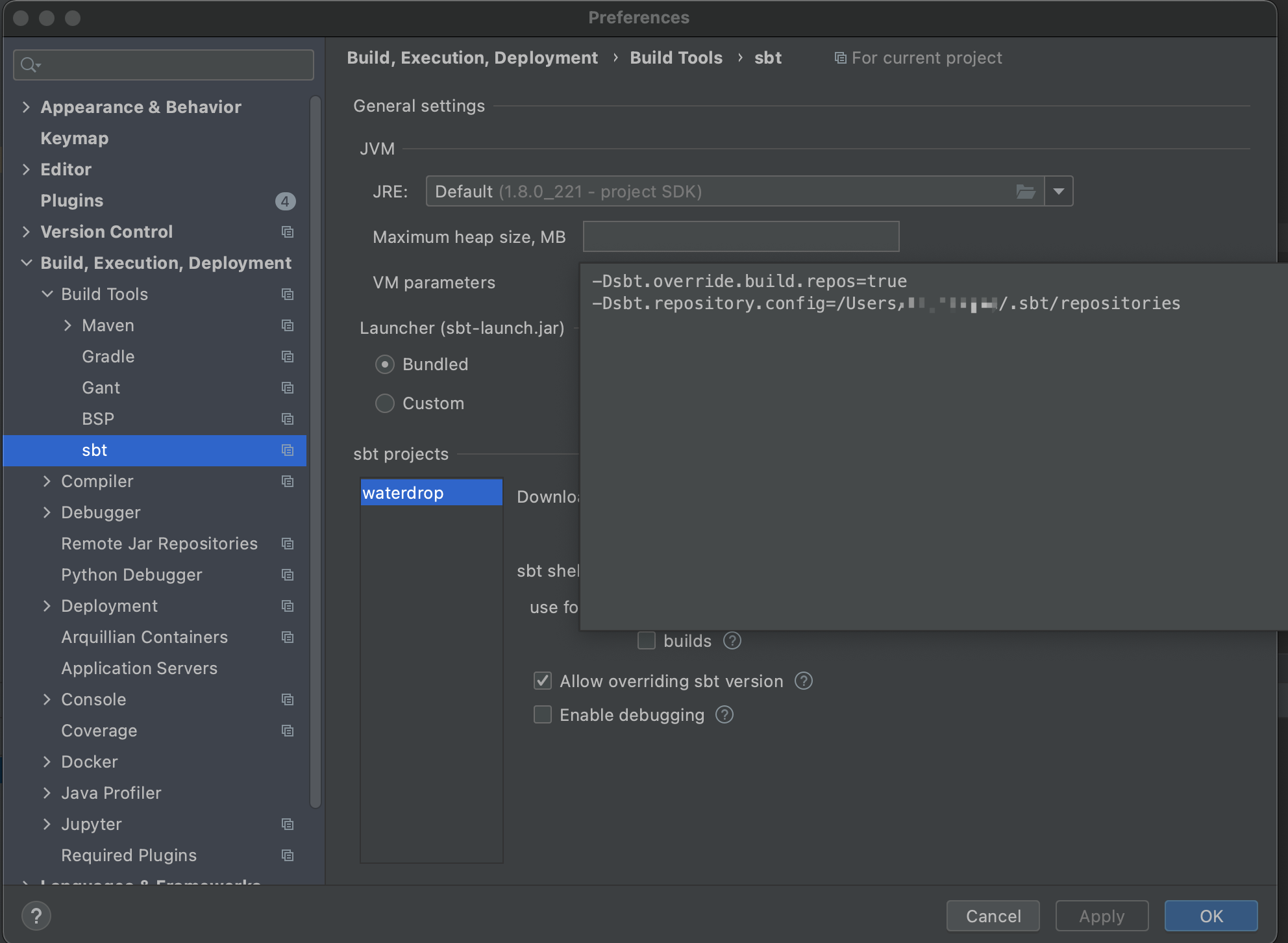The height and width of the screenshot is (943, 1288).
Task: Uncheck Allow overriding sbt version
Action: (543, 681)
